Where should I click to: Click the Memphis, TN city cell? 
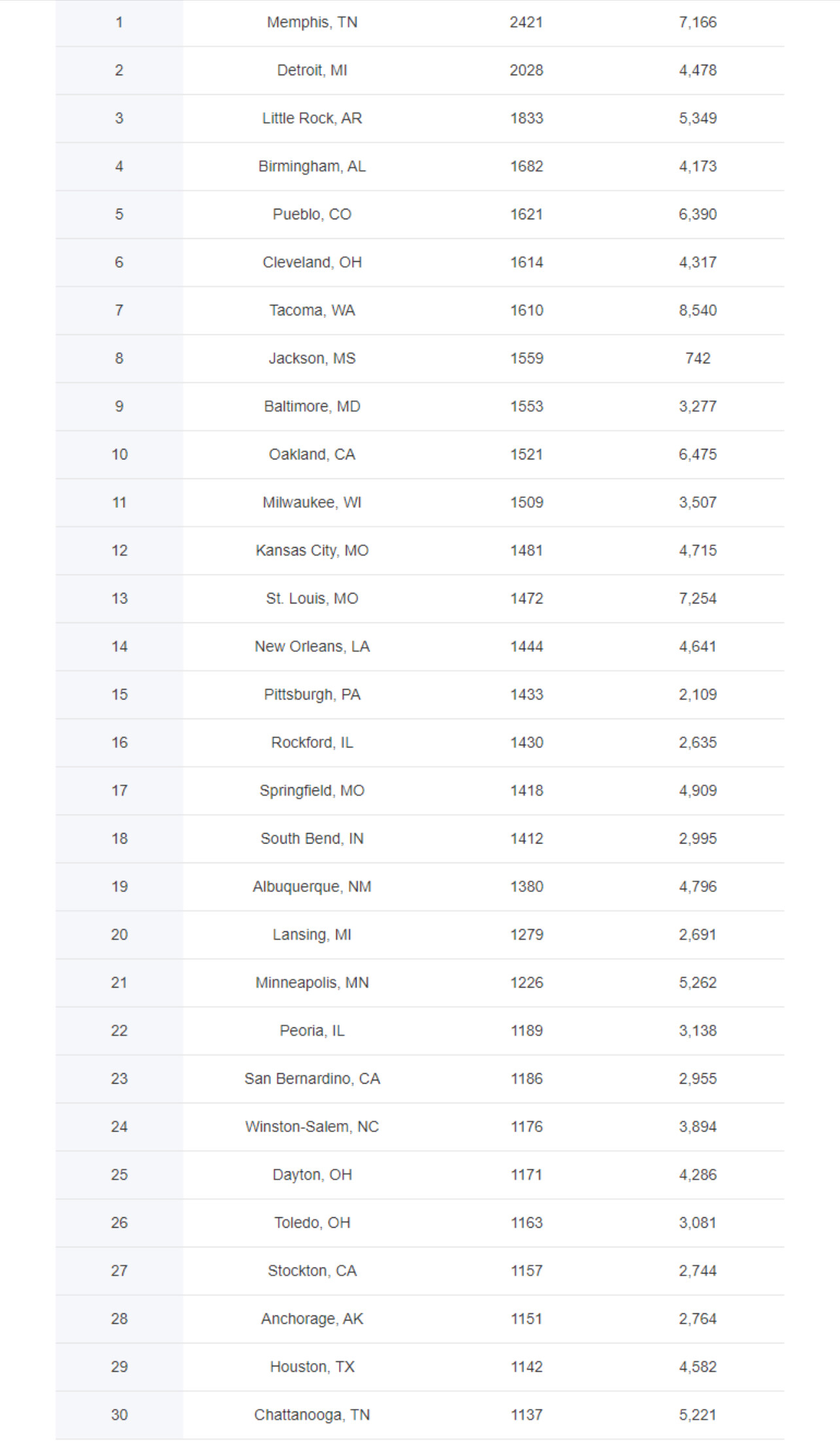[312, 22]
